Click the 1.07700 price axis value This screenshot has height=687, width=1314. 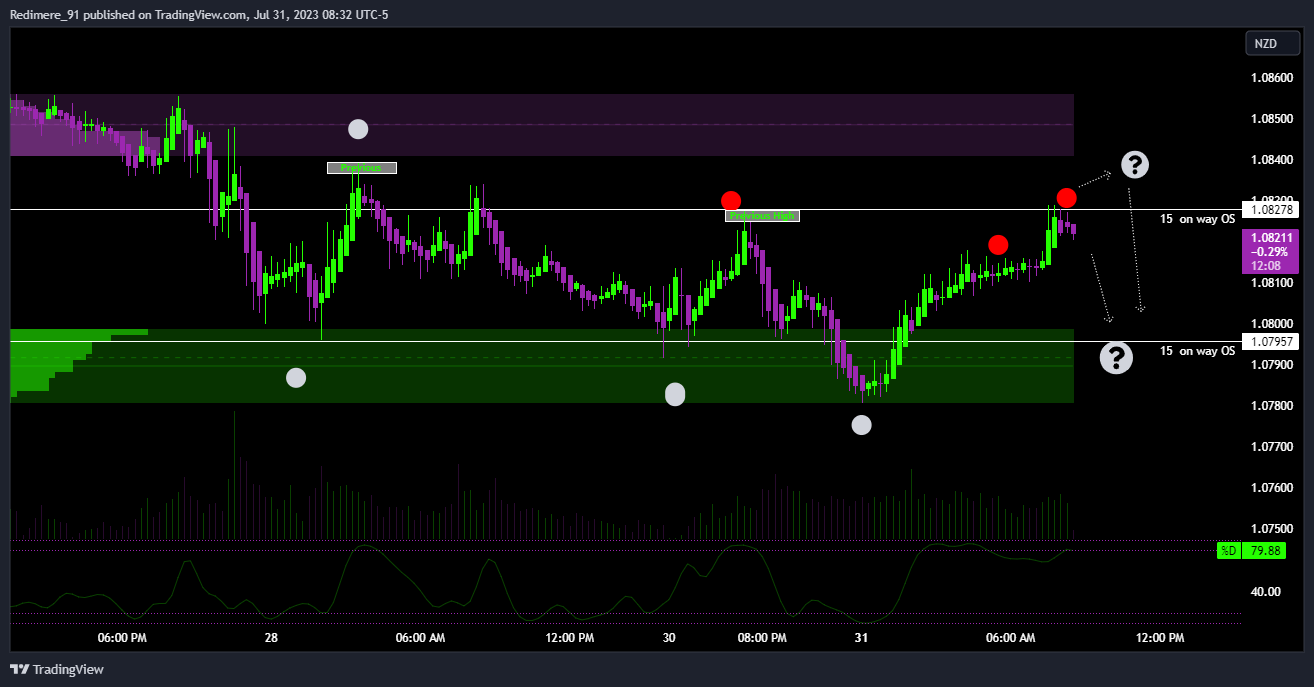1270,446
